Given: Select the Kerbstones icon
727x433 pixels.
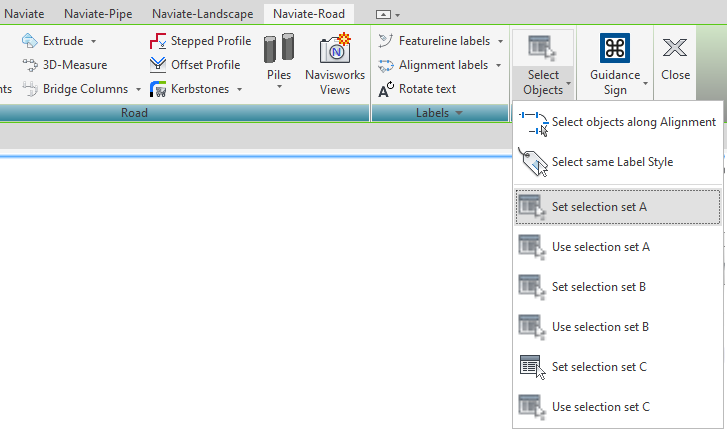Looking at the screenshot, I should [158, 89].
